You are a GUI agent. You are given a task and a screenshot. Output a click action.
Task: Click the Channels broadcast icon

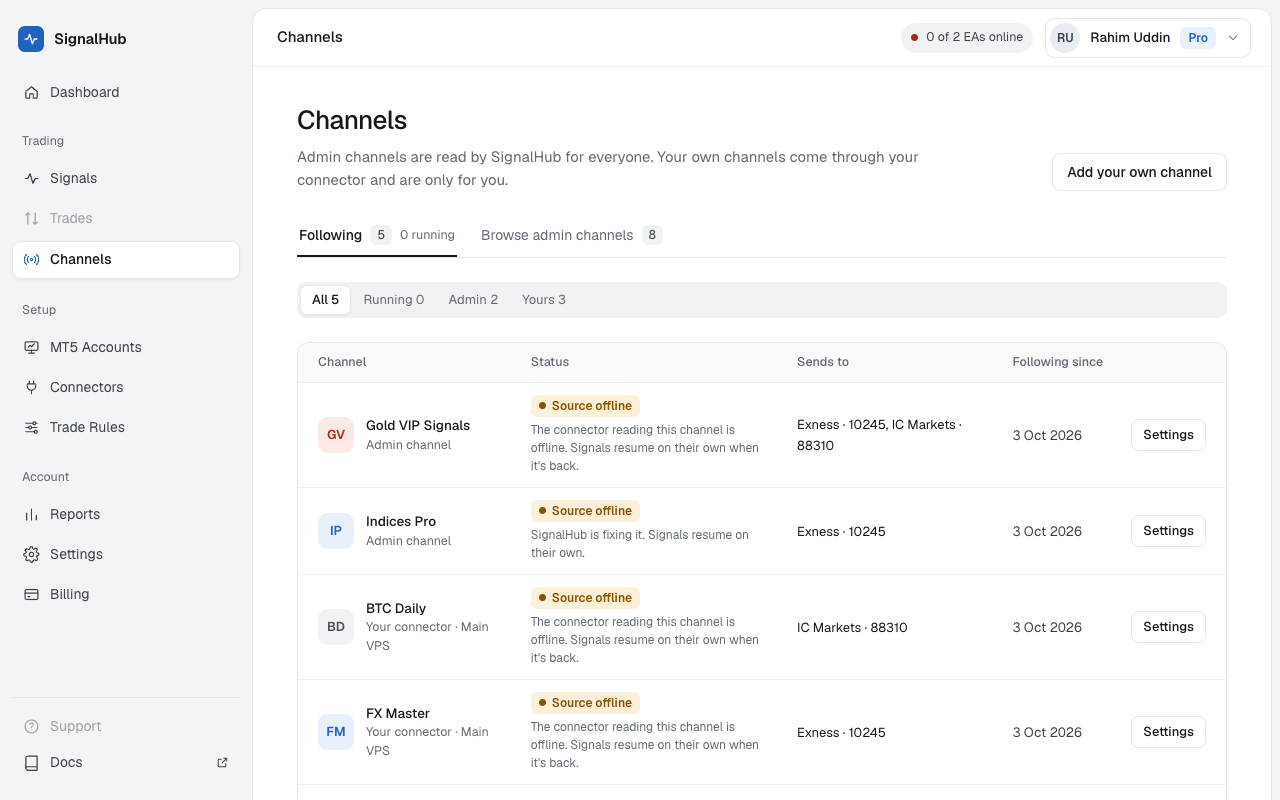31,259
